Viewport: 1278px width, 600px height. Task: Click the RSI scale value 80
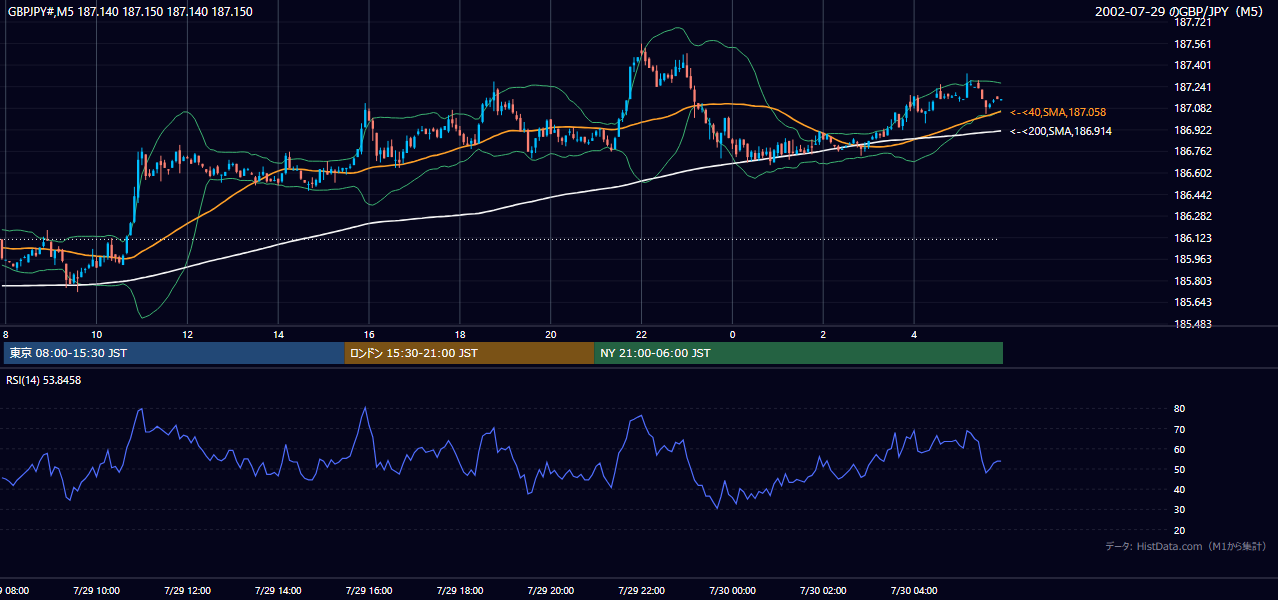click(1180, 409)
